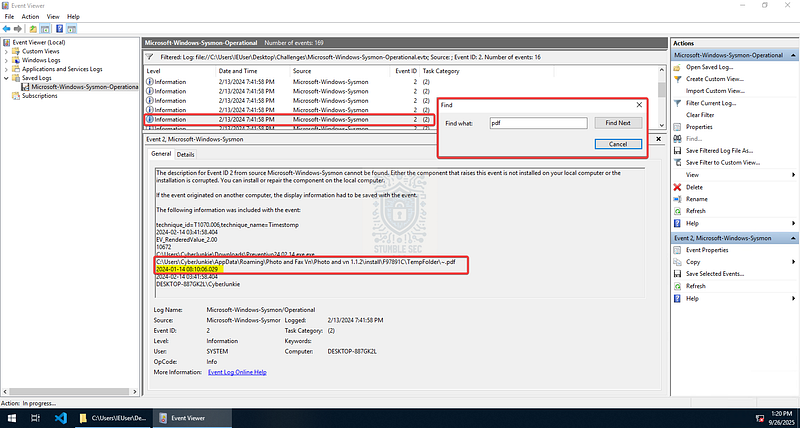Click the Event Properties icon
The width and height of the screenshot is (800, 428).
(677, 250)
